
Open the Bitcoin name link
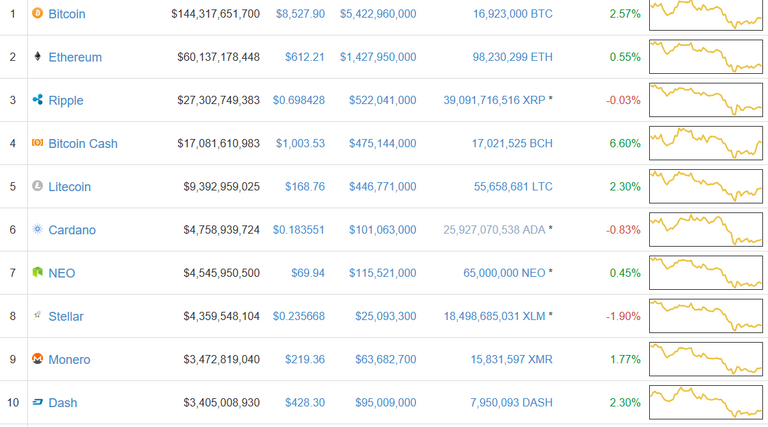67,14
